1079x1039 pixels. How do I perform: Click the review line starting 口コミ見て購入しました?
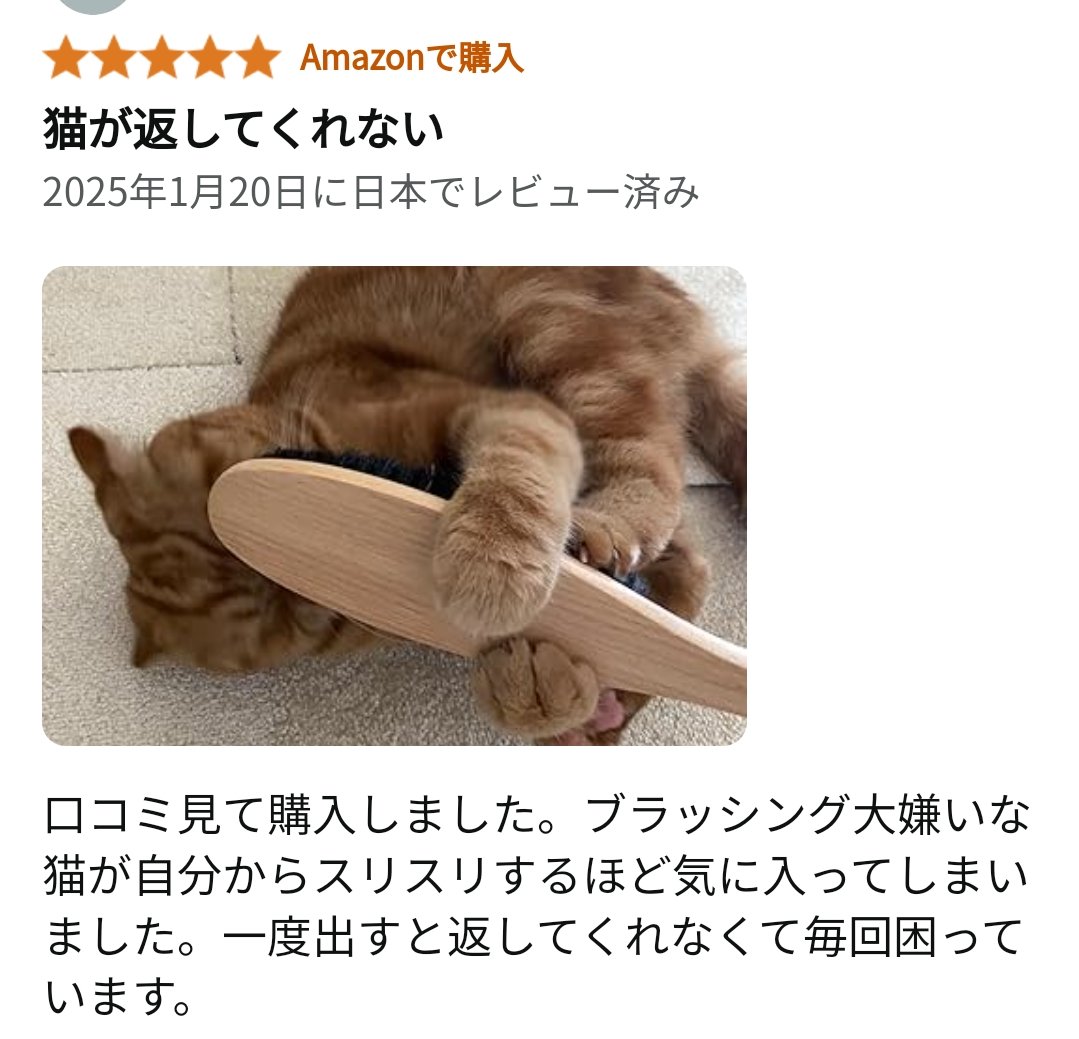[537, 815]
